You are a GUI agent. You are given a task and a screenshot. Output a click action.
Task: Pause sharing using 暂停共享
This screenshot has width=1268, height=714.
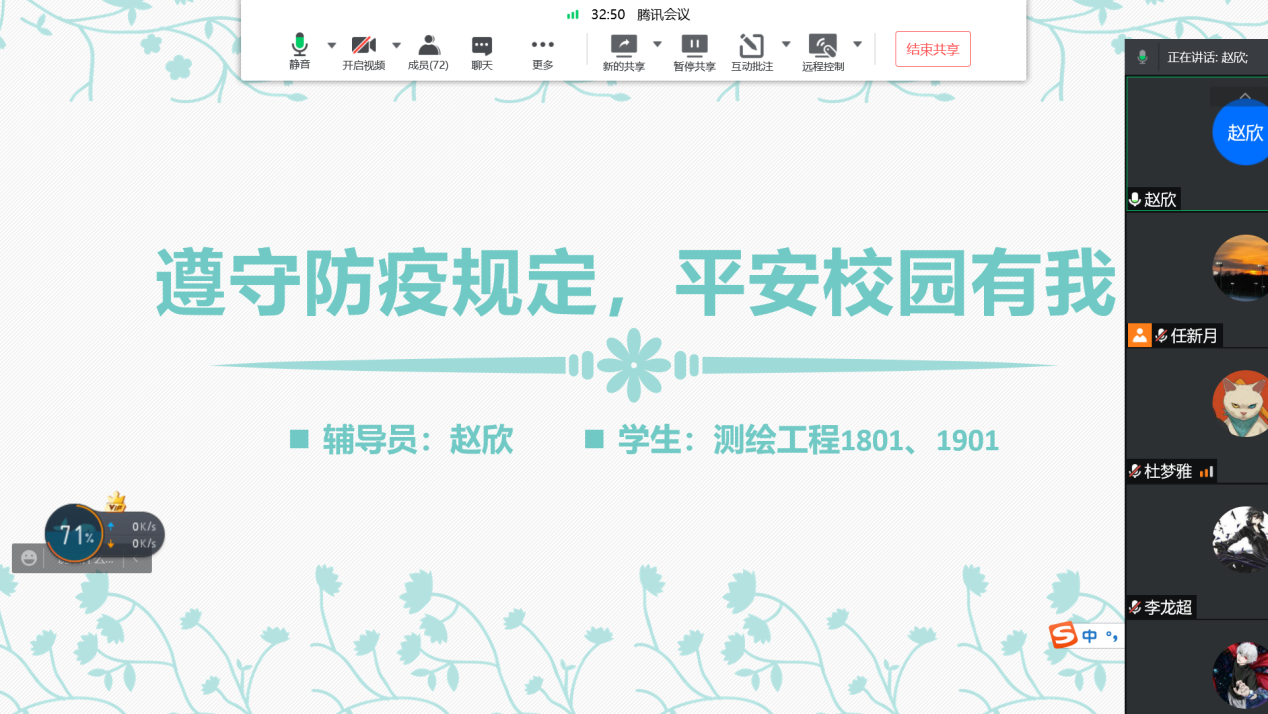click(x=694, y=45)
